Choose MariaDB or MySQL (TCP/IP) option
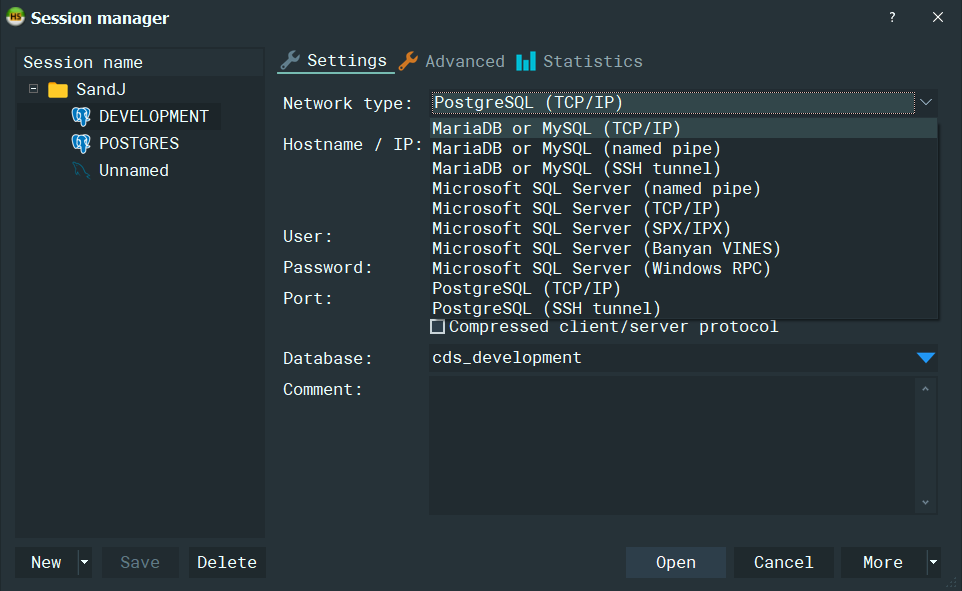Viewport: 962px width, 591px height. tap(684, 128)
